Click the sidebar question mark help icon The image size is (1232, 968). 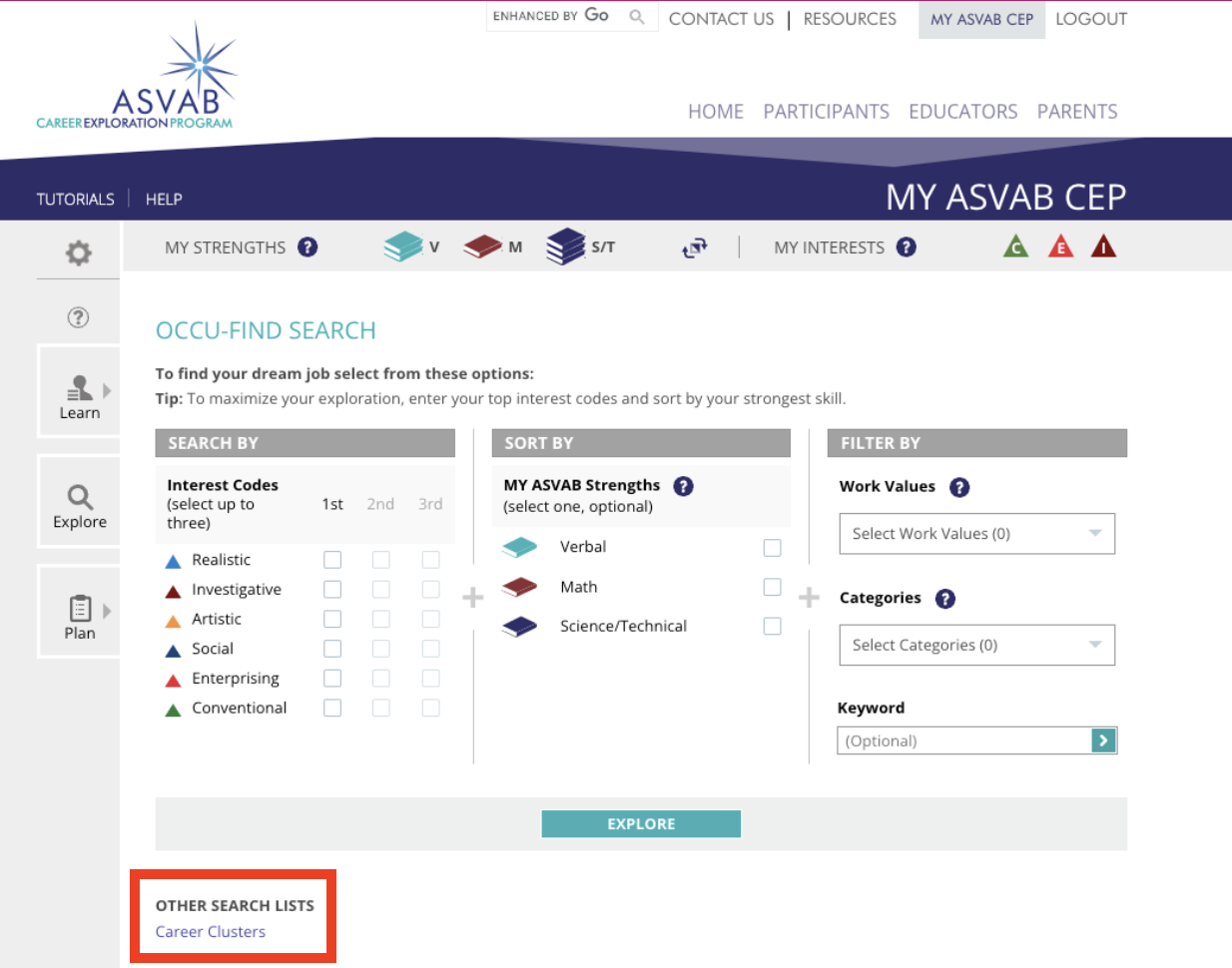click(x=78, y=317)
